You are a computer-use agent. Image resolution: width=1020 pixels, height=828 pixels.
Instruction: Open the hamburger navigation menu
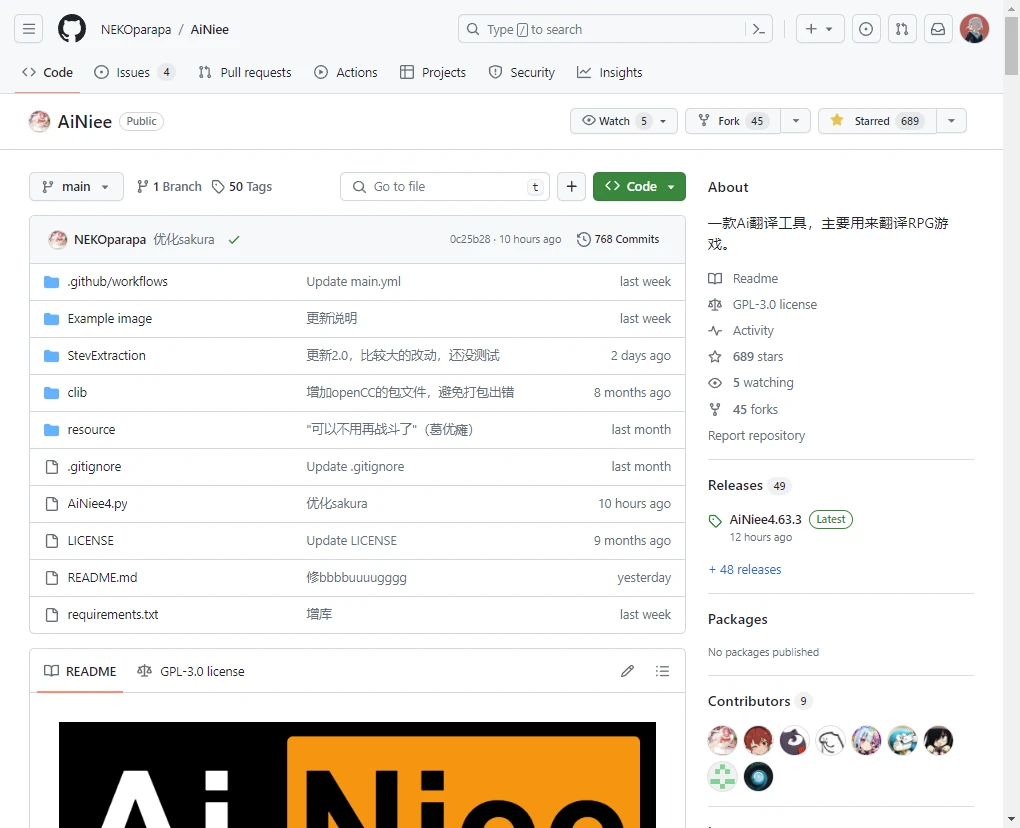tap(29, 29)
